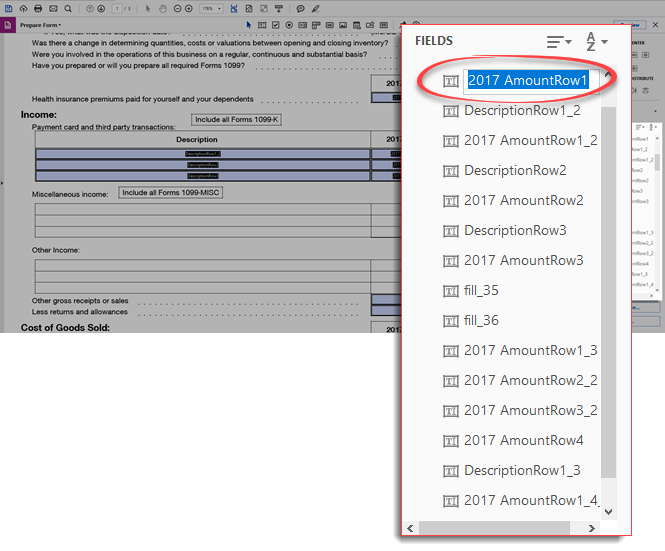Click Fields list scroll right arrow
The height and width of the screenshot is (551, 665).
point(592,529)
